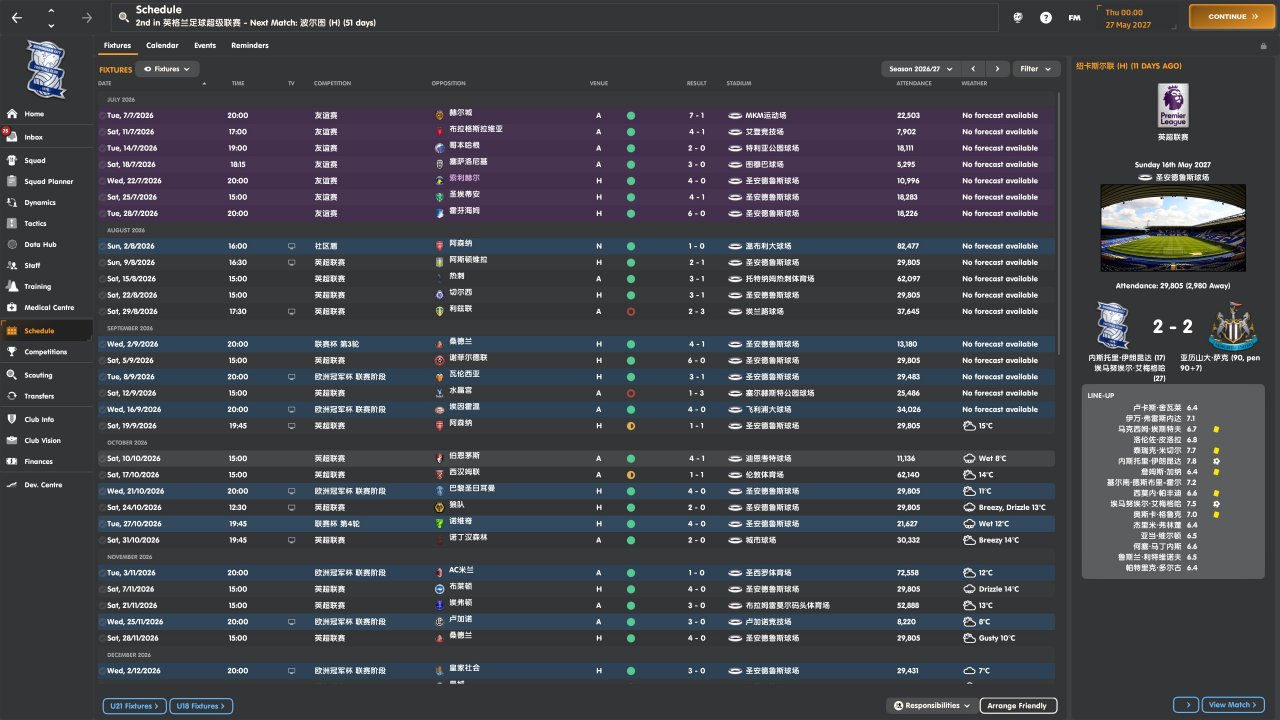Viewport: 1280px width, 720px height.
Task: Open the search magnifier icon
Action: coord(123,17)
